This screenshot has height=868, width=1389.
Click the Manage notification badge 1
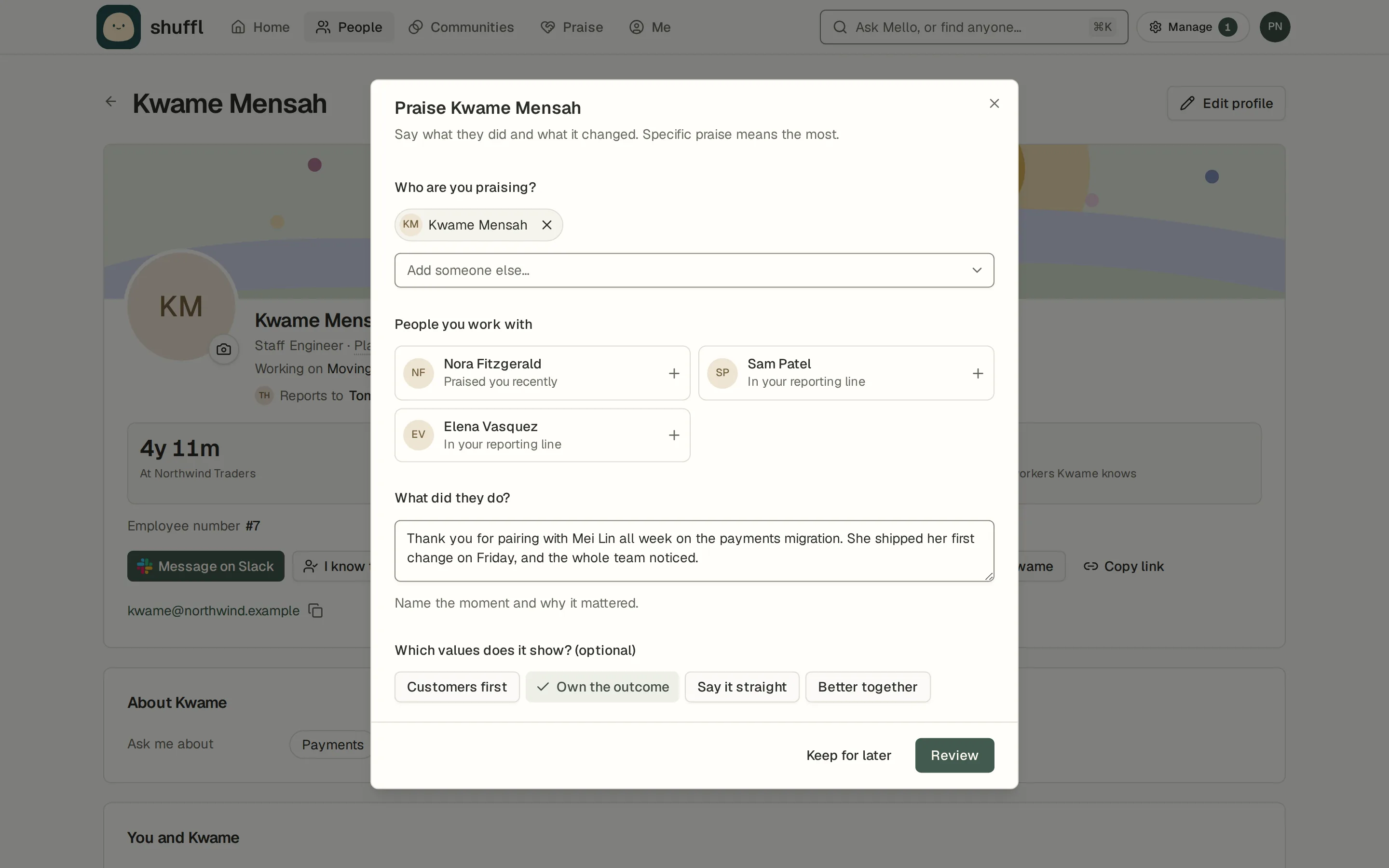coord(1227,27)
